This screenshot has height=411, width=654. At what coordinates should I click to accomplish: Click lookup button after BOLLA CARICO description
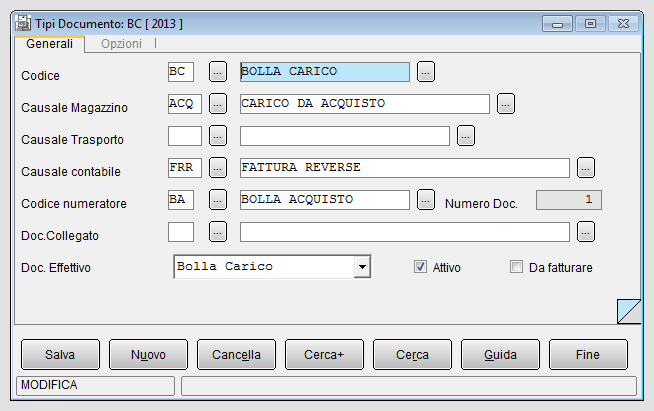pyautogui.click(x=425, y=72)
